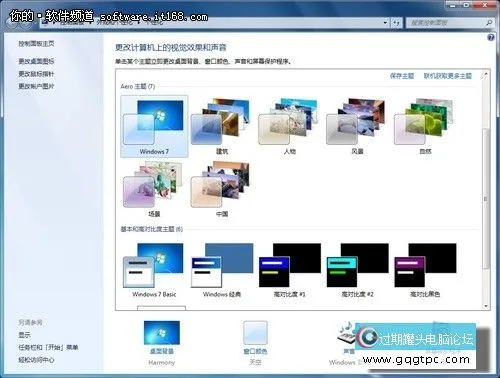Click the search magnifier icon
This screenshot has width=500, height=378.
click(x=489, y=23)
